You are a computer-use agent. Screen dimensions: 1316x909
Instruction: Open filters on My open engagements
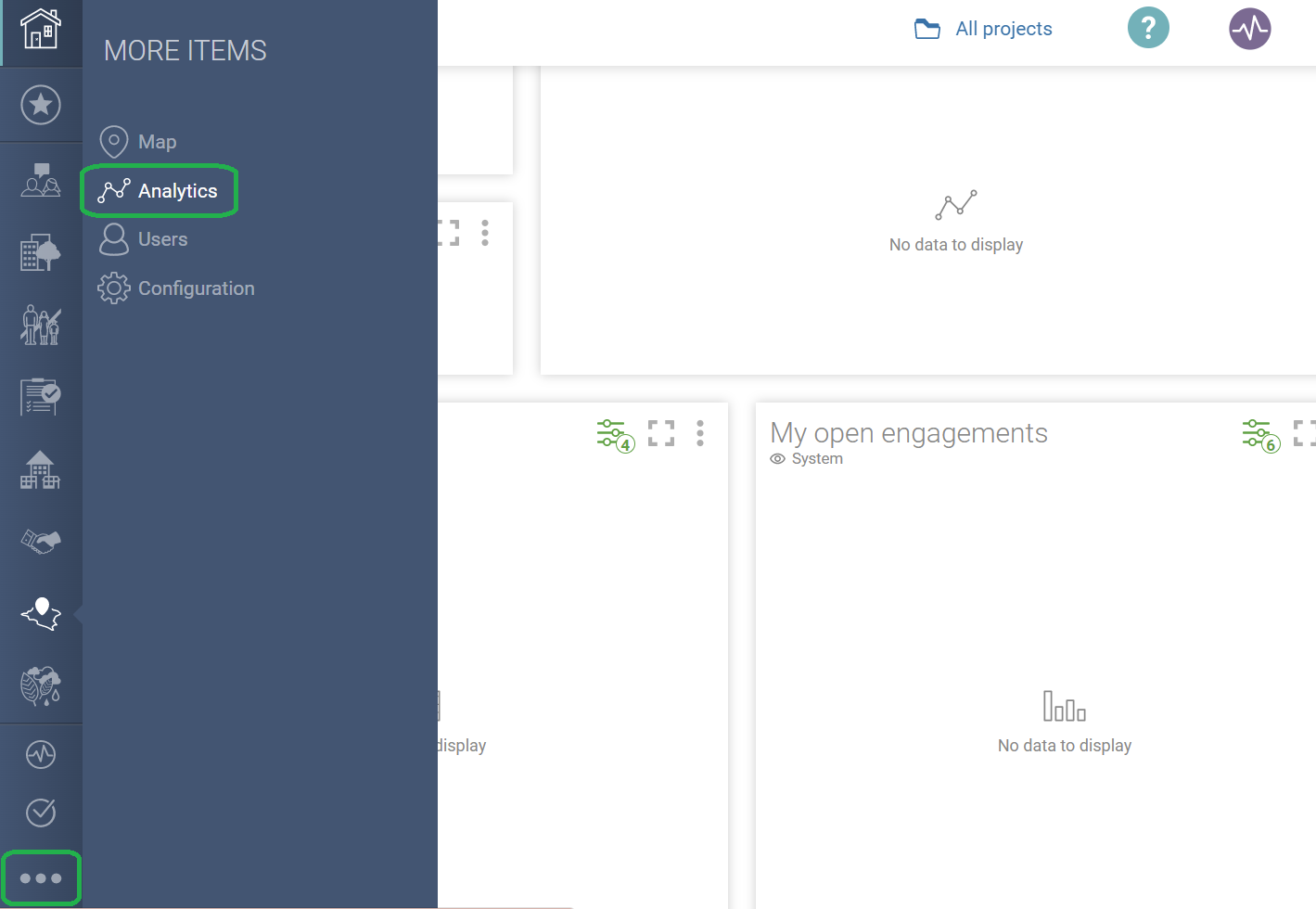[1260, 435]
